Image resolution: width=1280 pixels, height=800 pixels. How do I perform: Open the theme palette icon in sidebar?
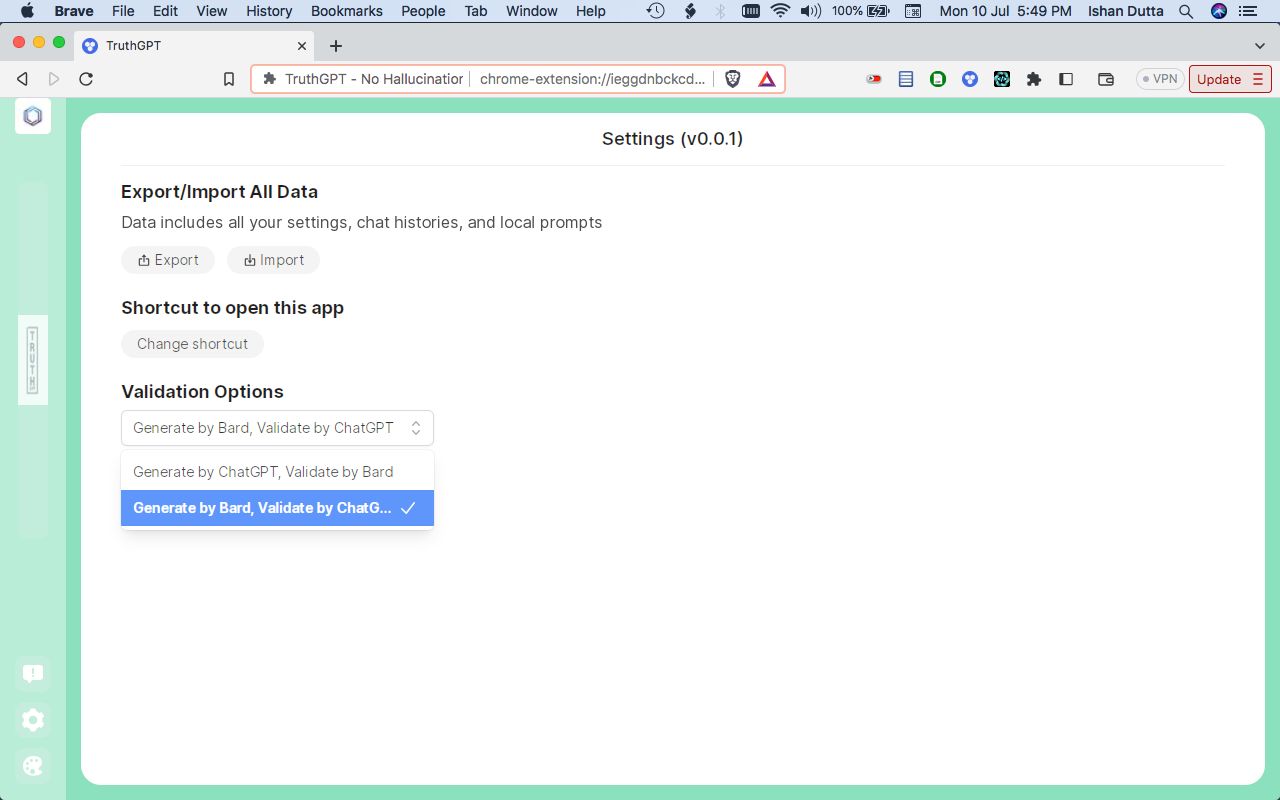pyautogui.click(x=32, y=765)
